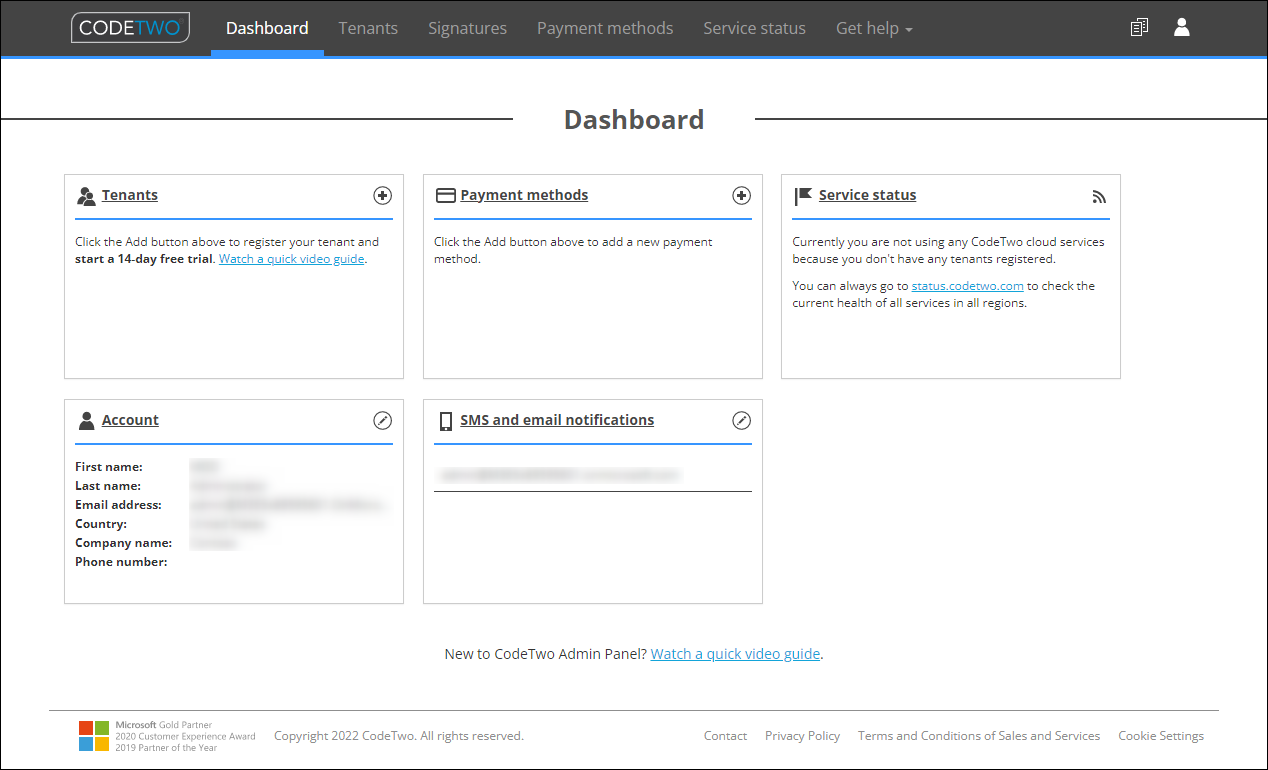1268x770 pixels.
Task: Add a new tenant with plus icon
Action: (382, 196)
